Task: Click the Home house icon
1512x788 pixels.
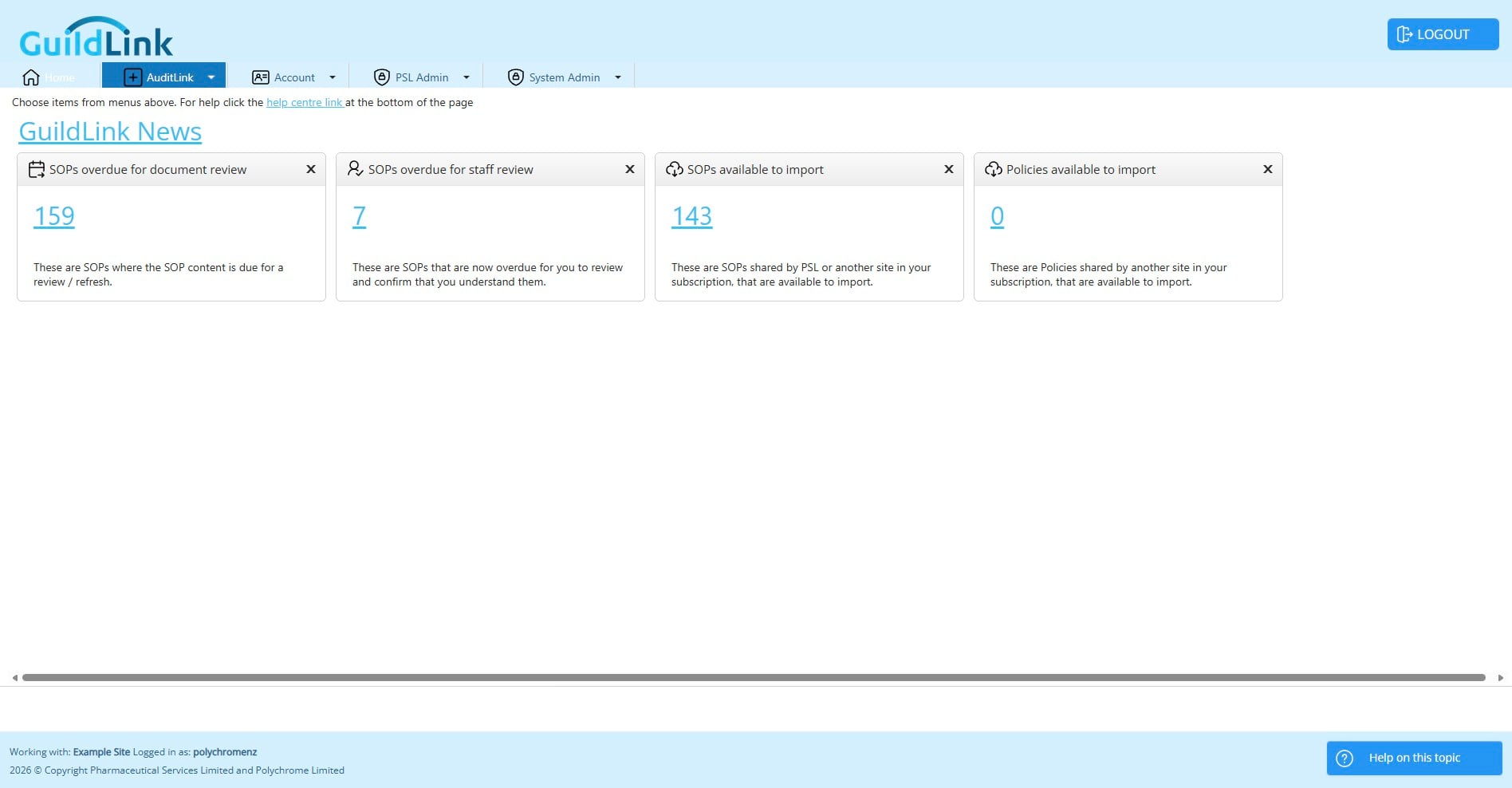Action: click(31, 77)
